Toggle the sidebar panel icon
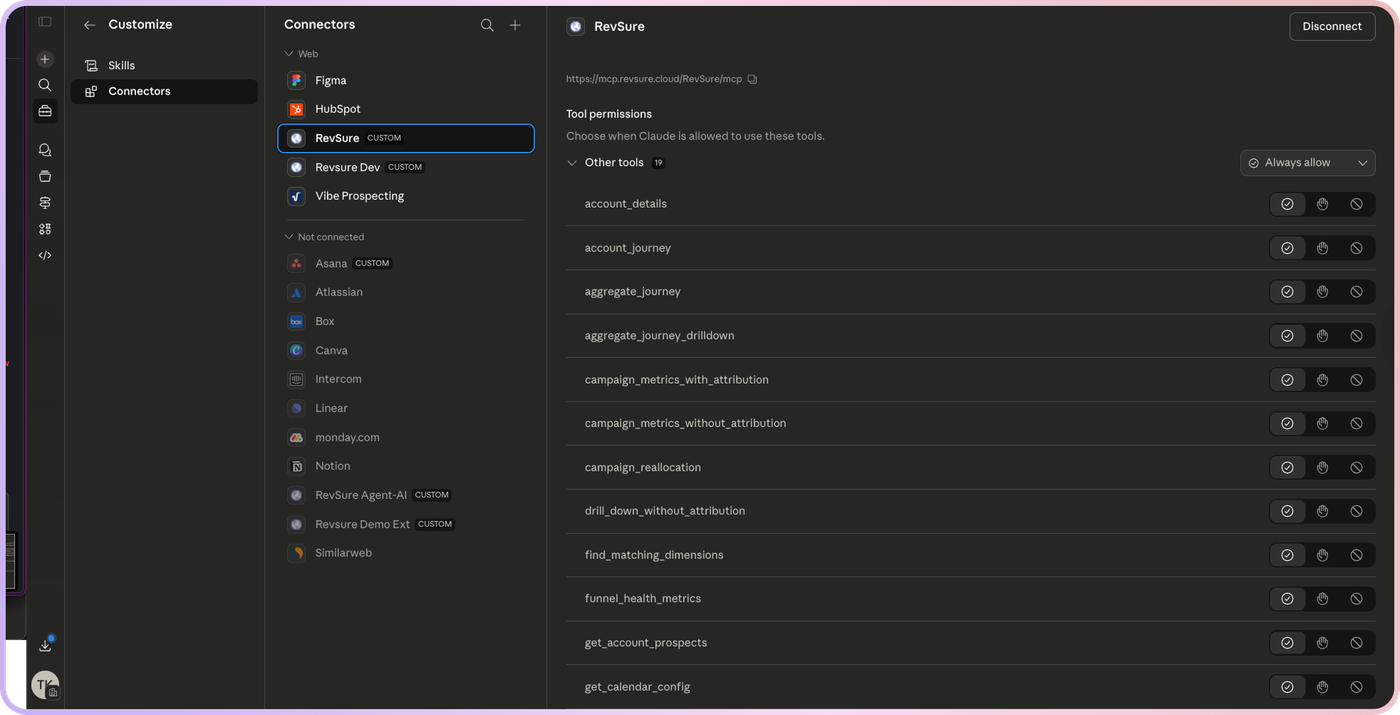 (45, 21)
